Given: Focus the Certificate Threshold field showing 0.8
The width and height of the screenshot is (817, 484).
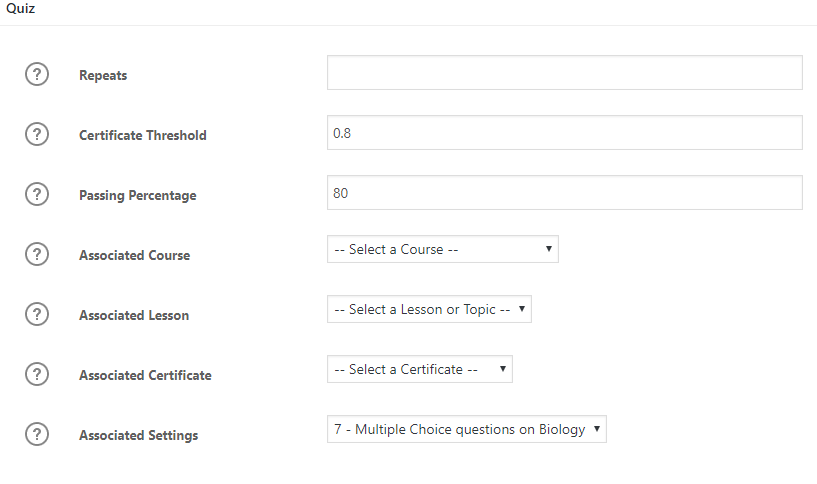Looking at the screenshot, I should 565,132.
